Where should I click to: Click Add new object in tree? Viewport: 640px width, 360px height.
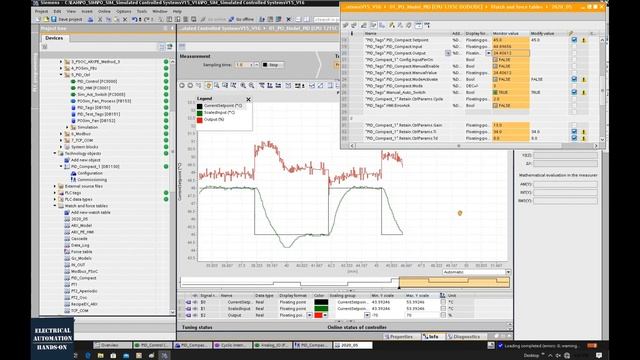[85, 160]
